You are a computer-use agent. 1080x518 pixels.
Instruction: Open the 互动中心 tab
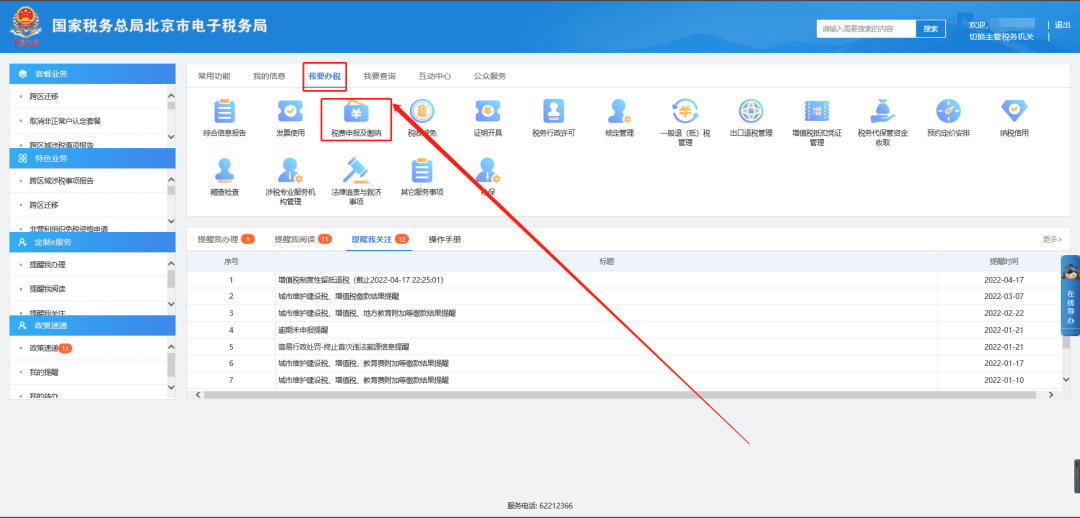(435, 76)
